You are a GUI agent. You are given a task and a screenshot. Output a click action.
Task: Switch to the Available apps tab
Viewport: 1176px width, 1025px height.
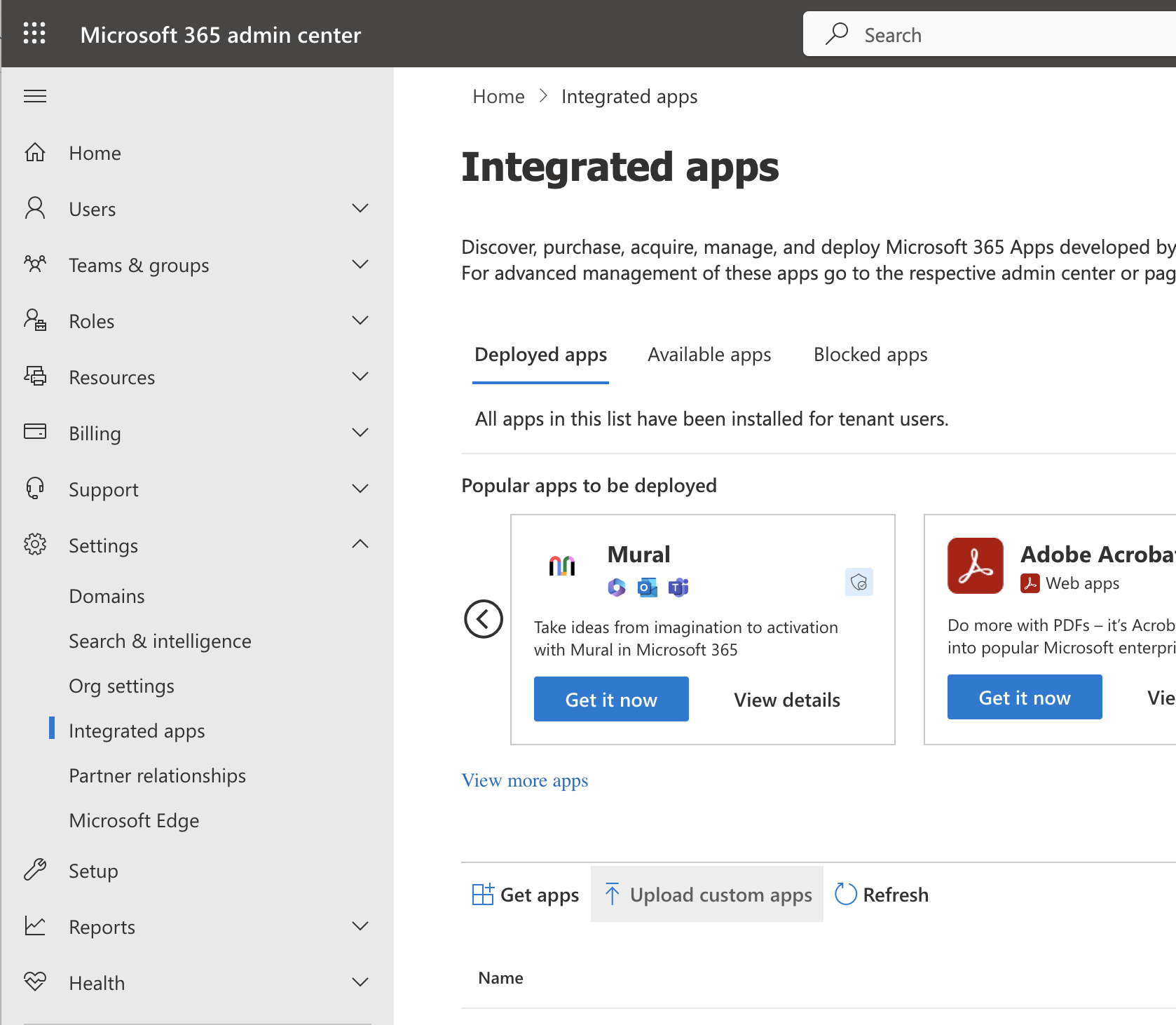[x=709, y=355]
